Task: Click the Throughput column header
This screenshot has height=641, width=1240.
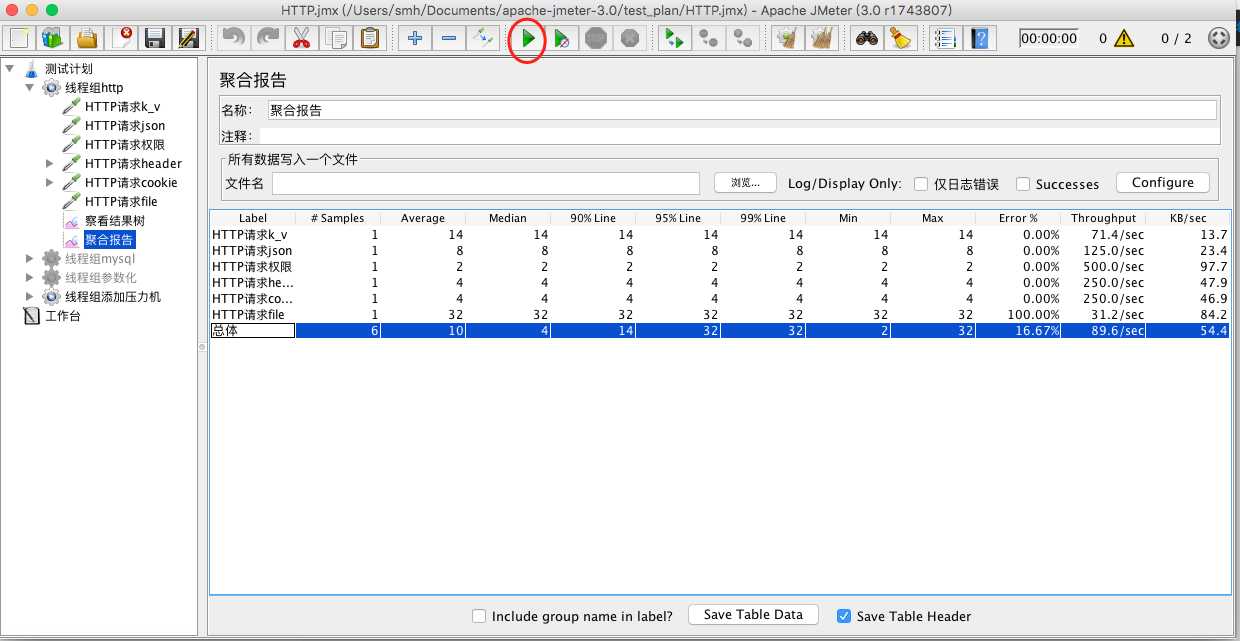Action: tap(1103, 218)
